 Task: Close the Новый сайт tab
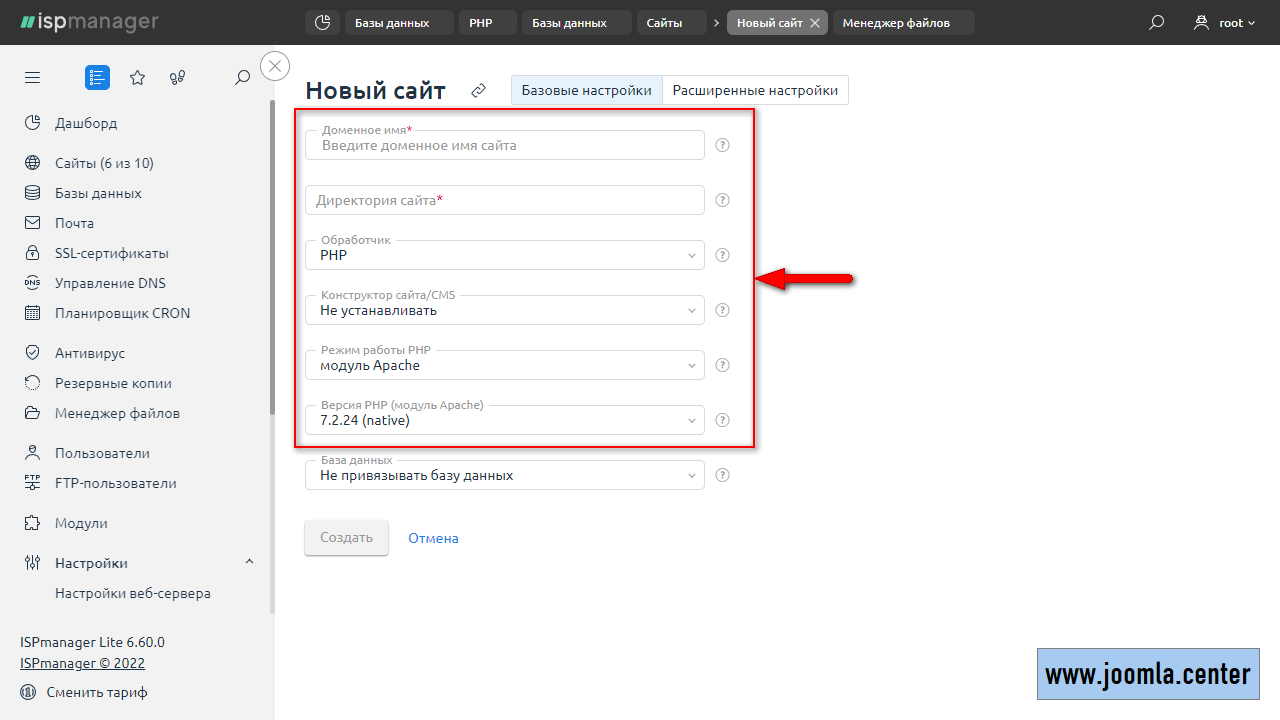coord(815,23)
